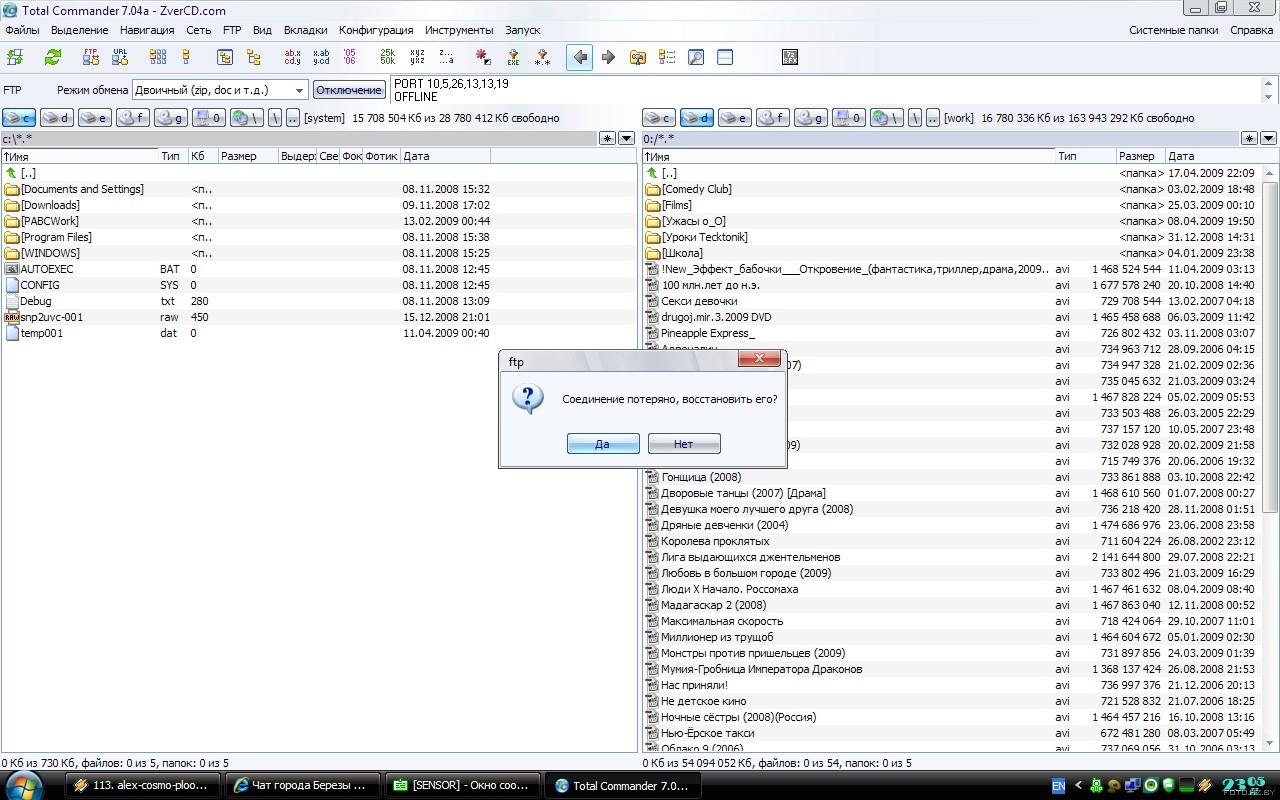This screenshot has height=800, width=1280.
Task: Click the Reread source green arrows icon
Action: (53, 57)
